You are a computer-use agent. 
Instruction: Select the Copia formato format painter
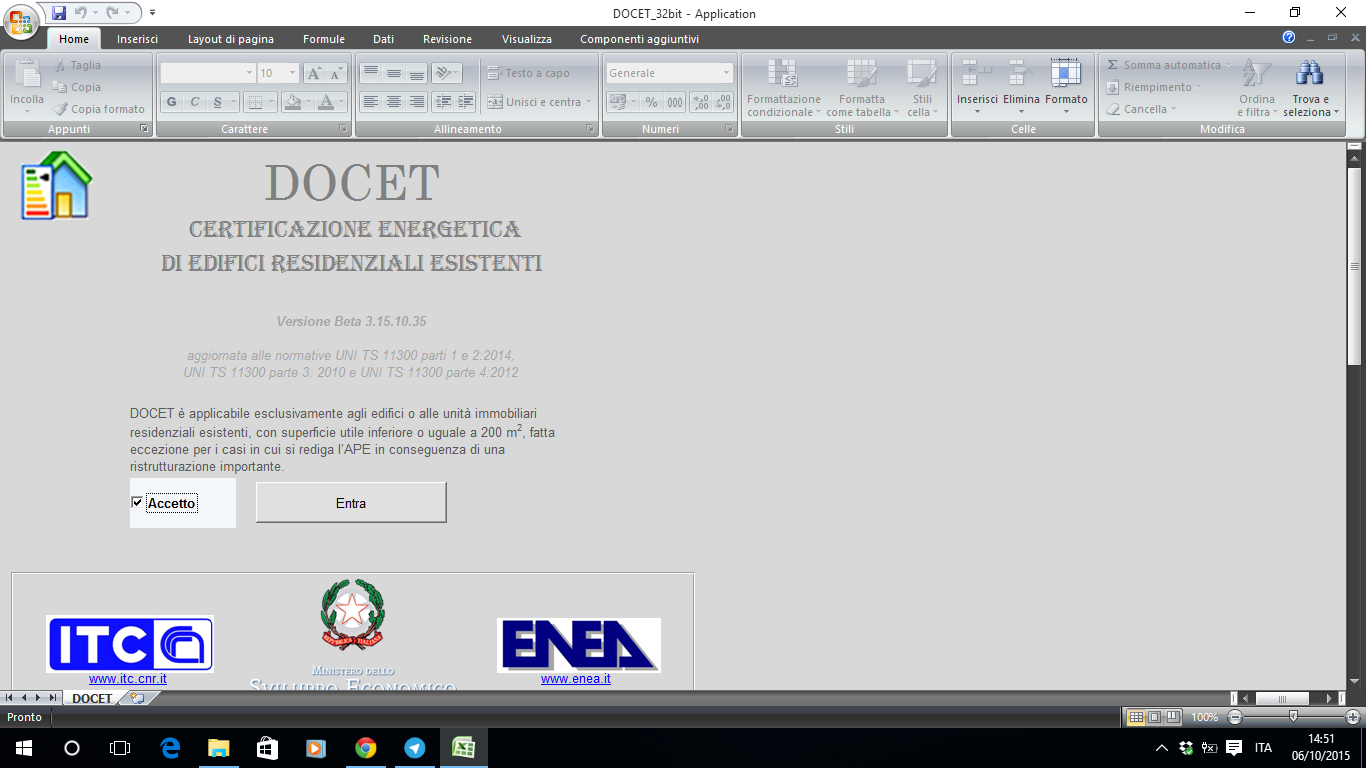[99, 109]
